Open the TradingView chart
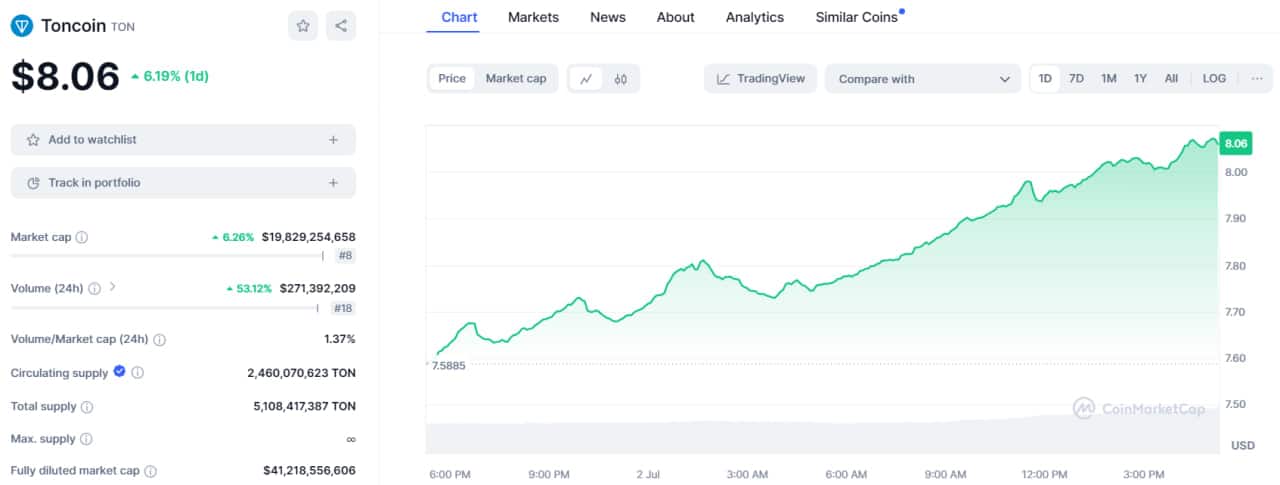This screenshot has width=1280, height=485. pos(761,79)
